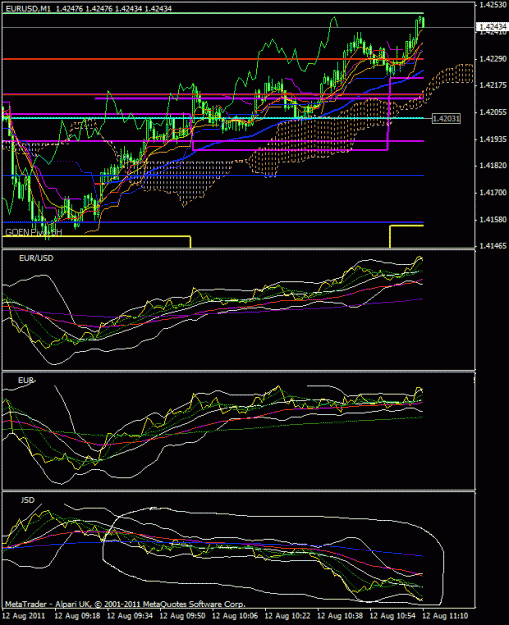The width and height of the screenshot is (509, 625).
Task: Click the 1.41580 price axis label
Action: click(x=493, y=220)
